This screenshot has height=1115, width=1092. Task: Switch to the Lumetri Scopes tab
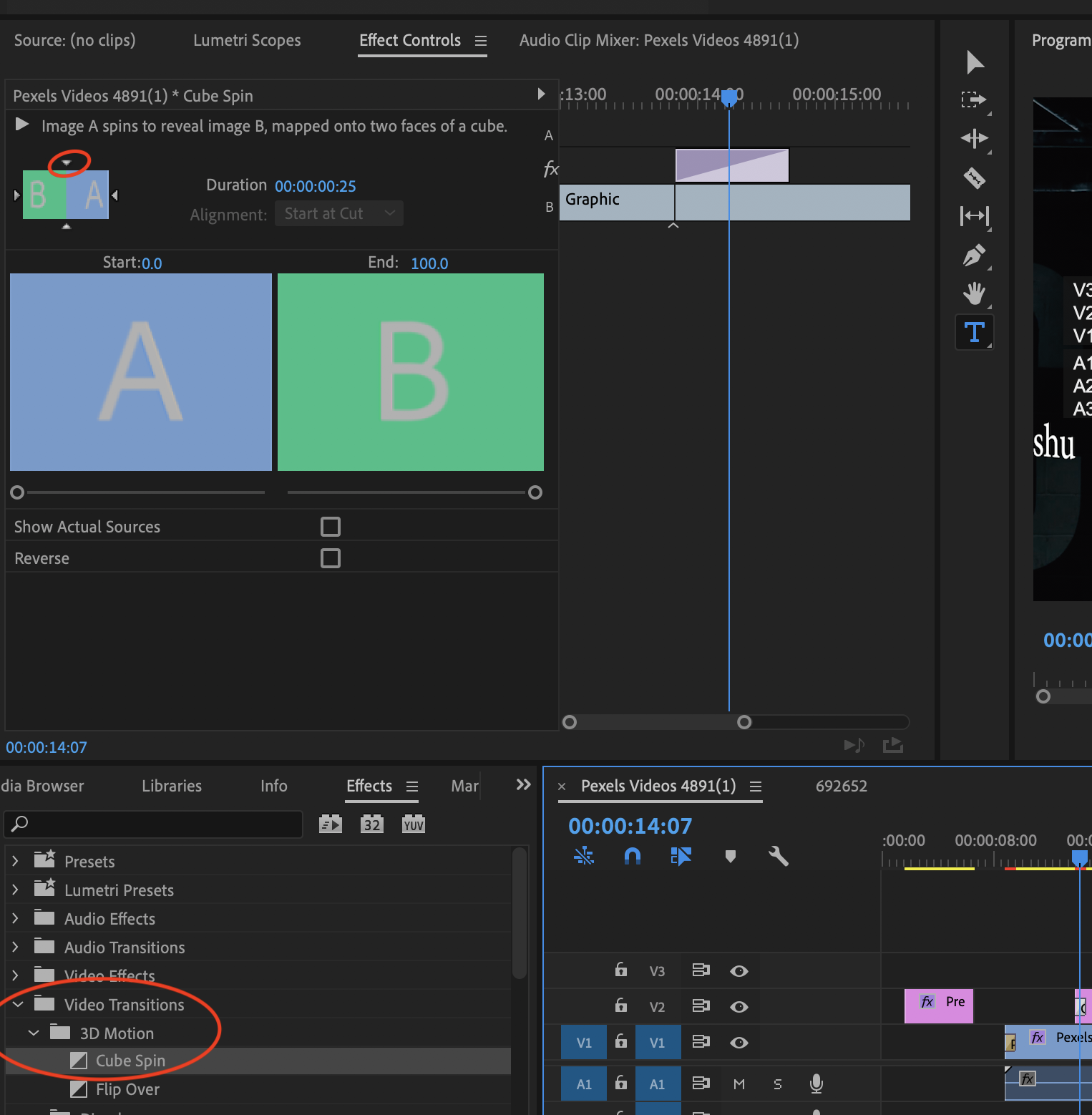(x=247, y=40)
